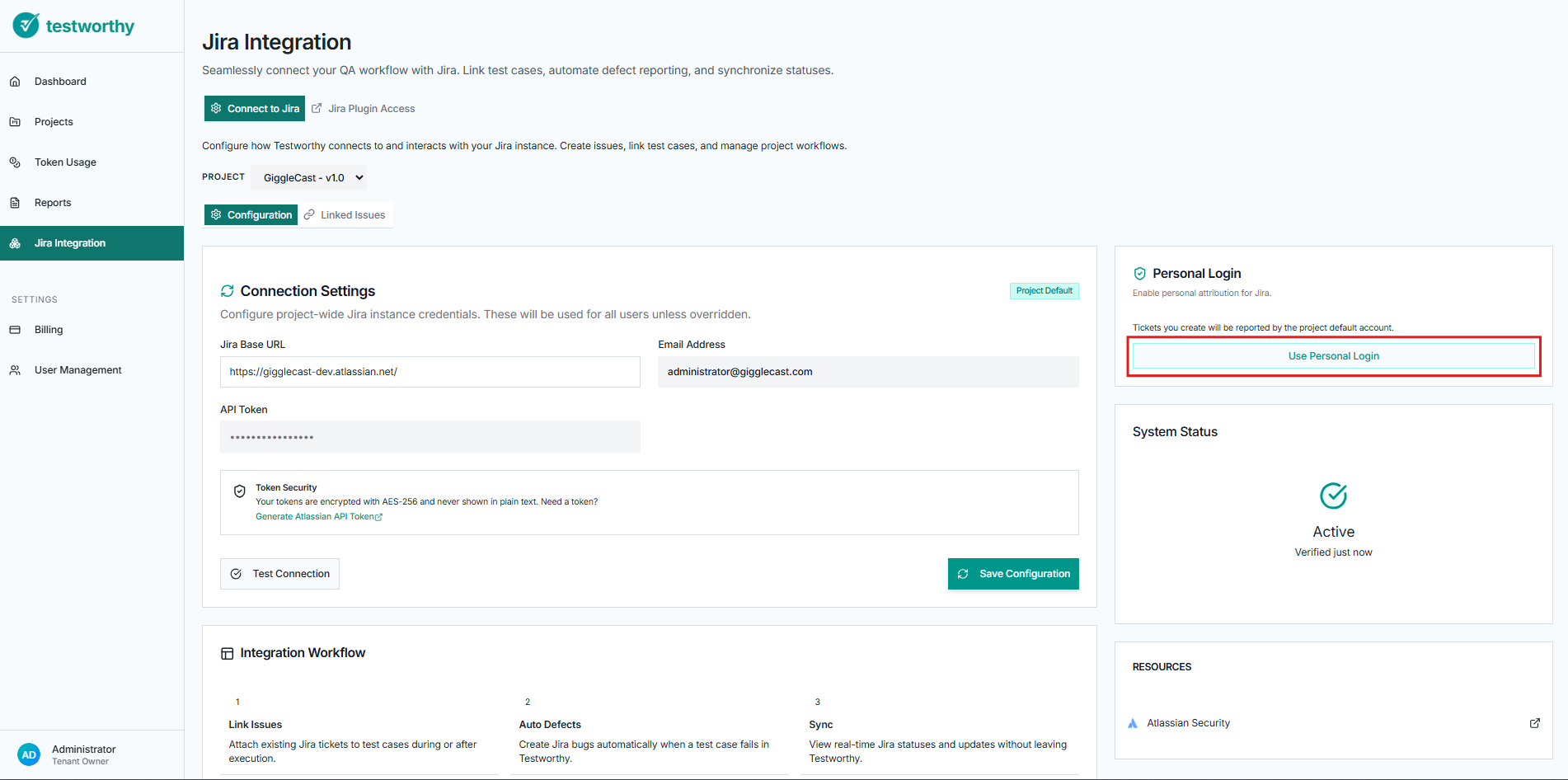Click the shield icon beside Personal Login
The image size is (1568, 780).
point(1140,274)
